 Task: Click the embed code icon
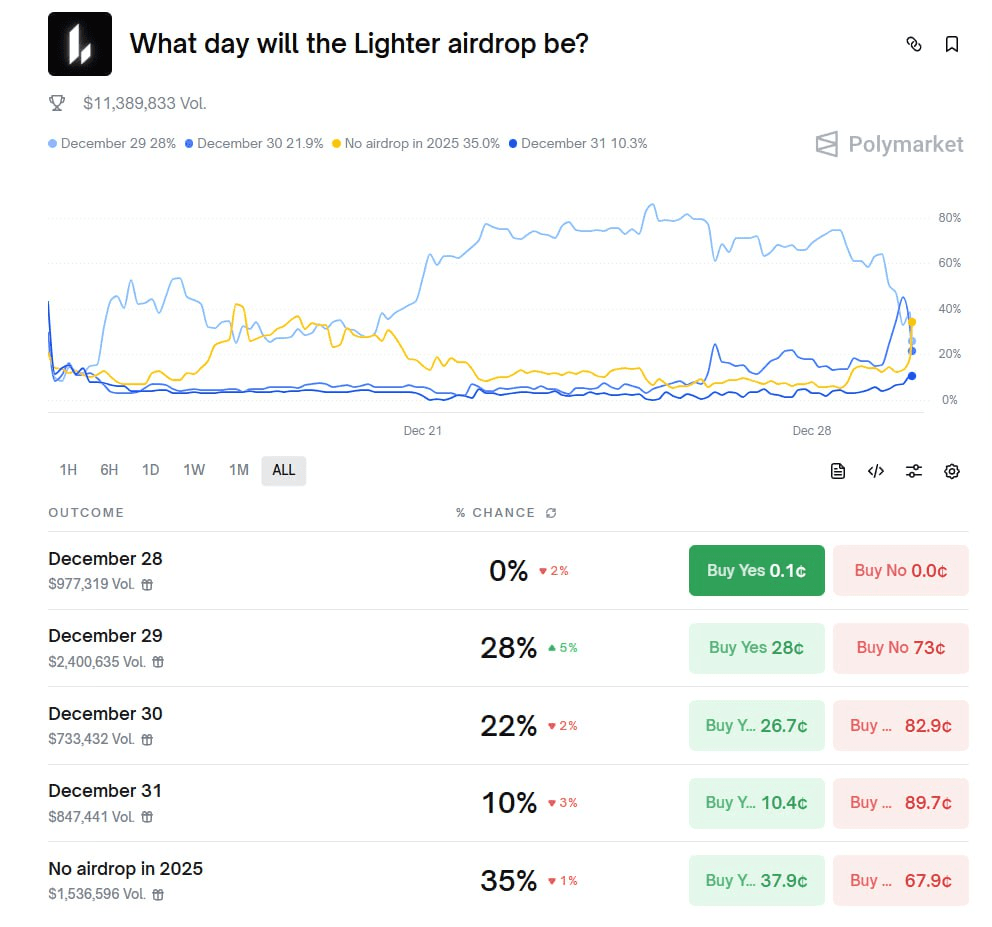coord(876,471)
